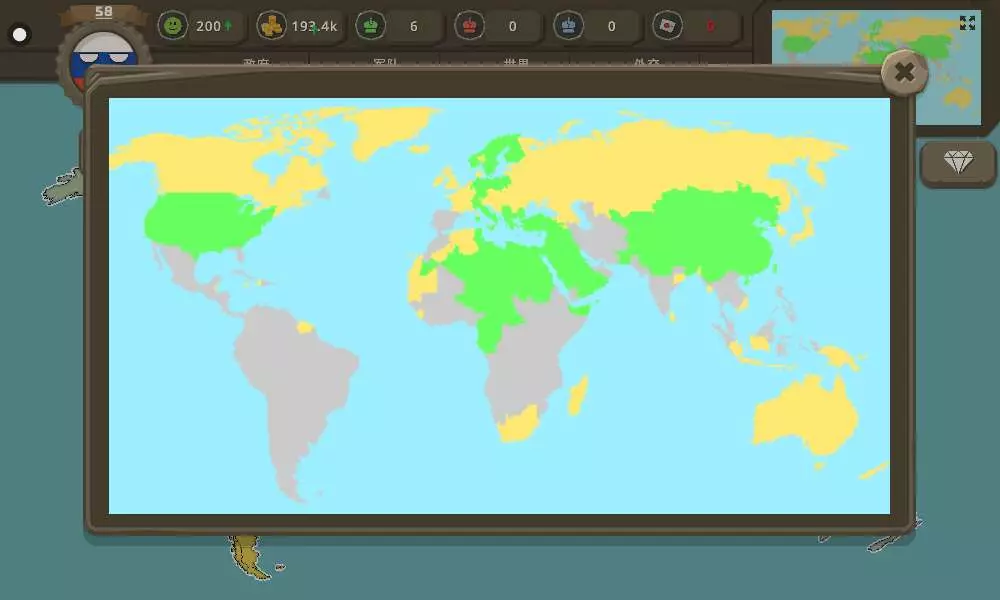Close the world map popup

[904, 72]
